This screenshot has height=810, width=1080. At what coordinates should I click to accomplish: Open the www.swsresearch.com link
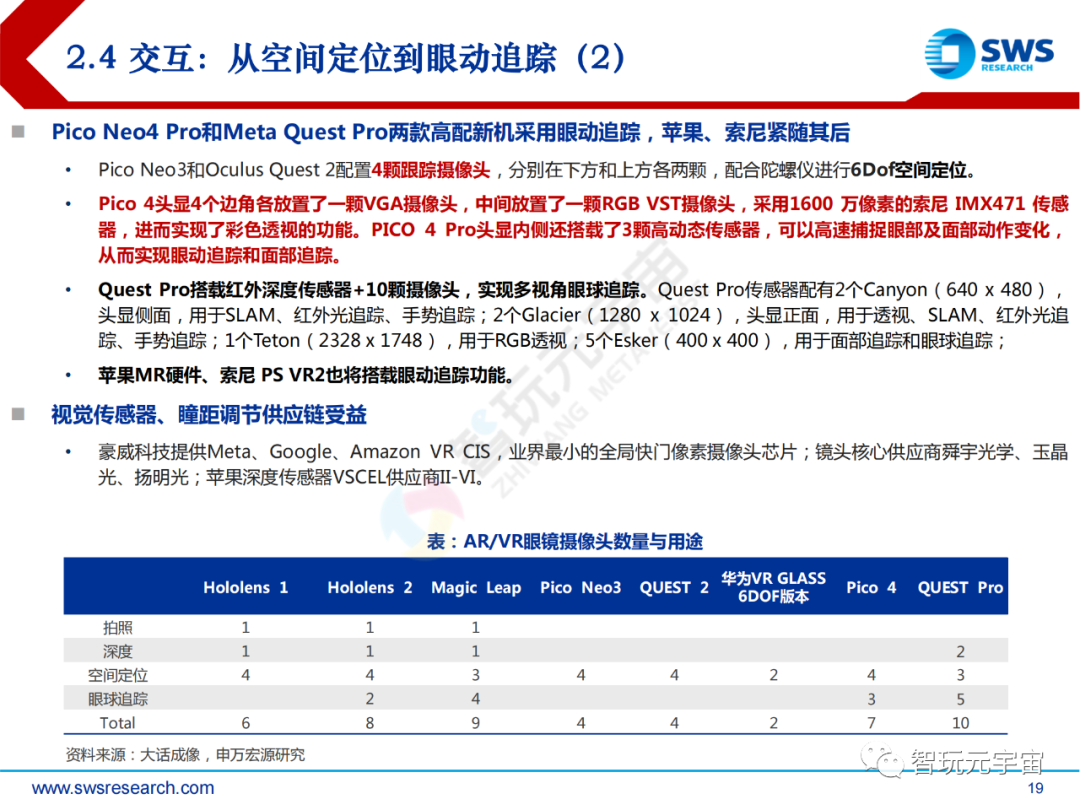click(123, 787)
